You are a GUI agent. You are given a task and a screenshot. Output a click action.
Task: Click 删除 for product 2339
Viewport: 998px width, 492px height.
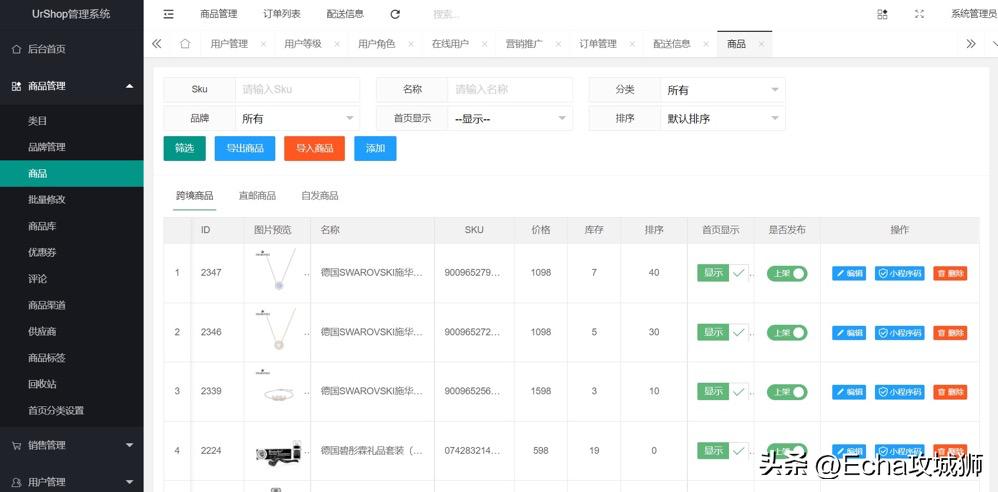pyautogui.click(x=950, y=391)
